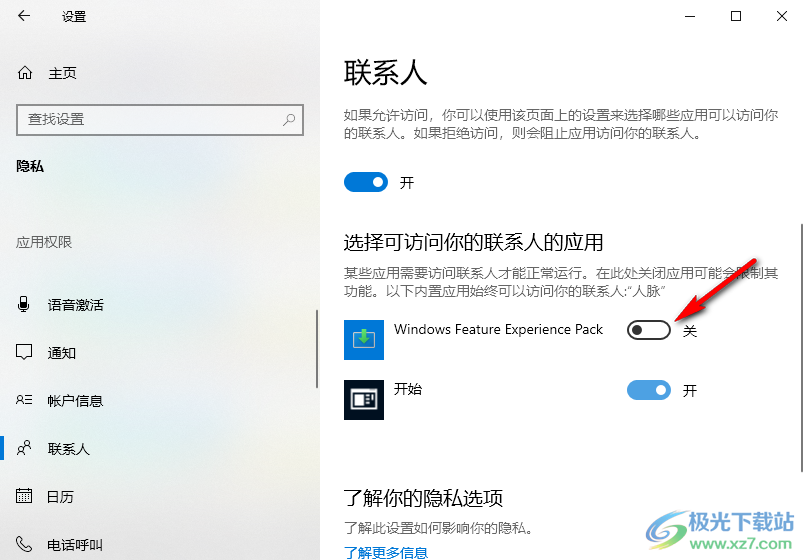Open the 了解更多信息 link
This screenshot has height=560, width=805.
pos(386,553)
